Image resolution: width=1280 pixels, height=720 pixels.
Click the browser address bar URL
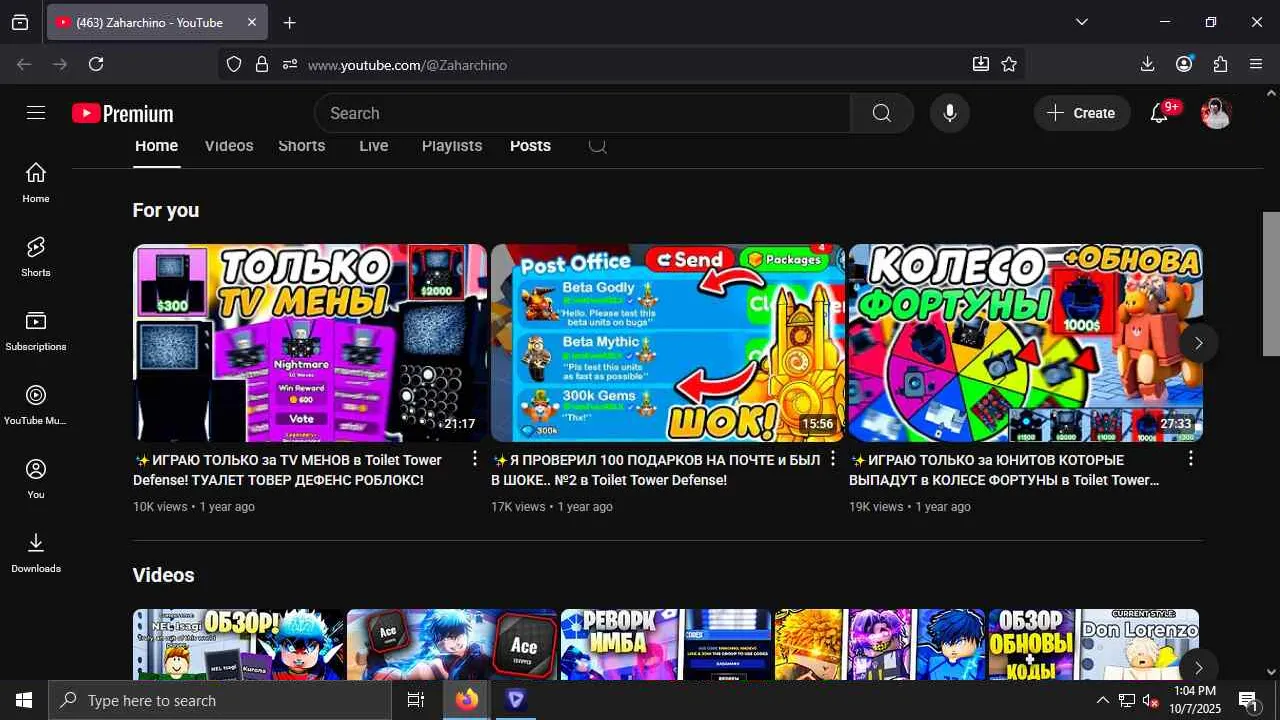click(x=407, y=65)
